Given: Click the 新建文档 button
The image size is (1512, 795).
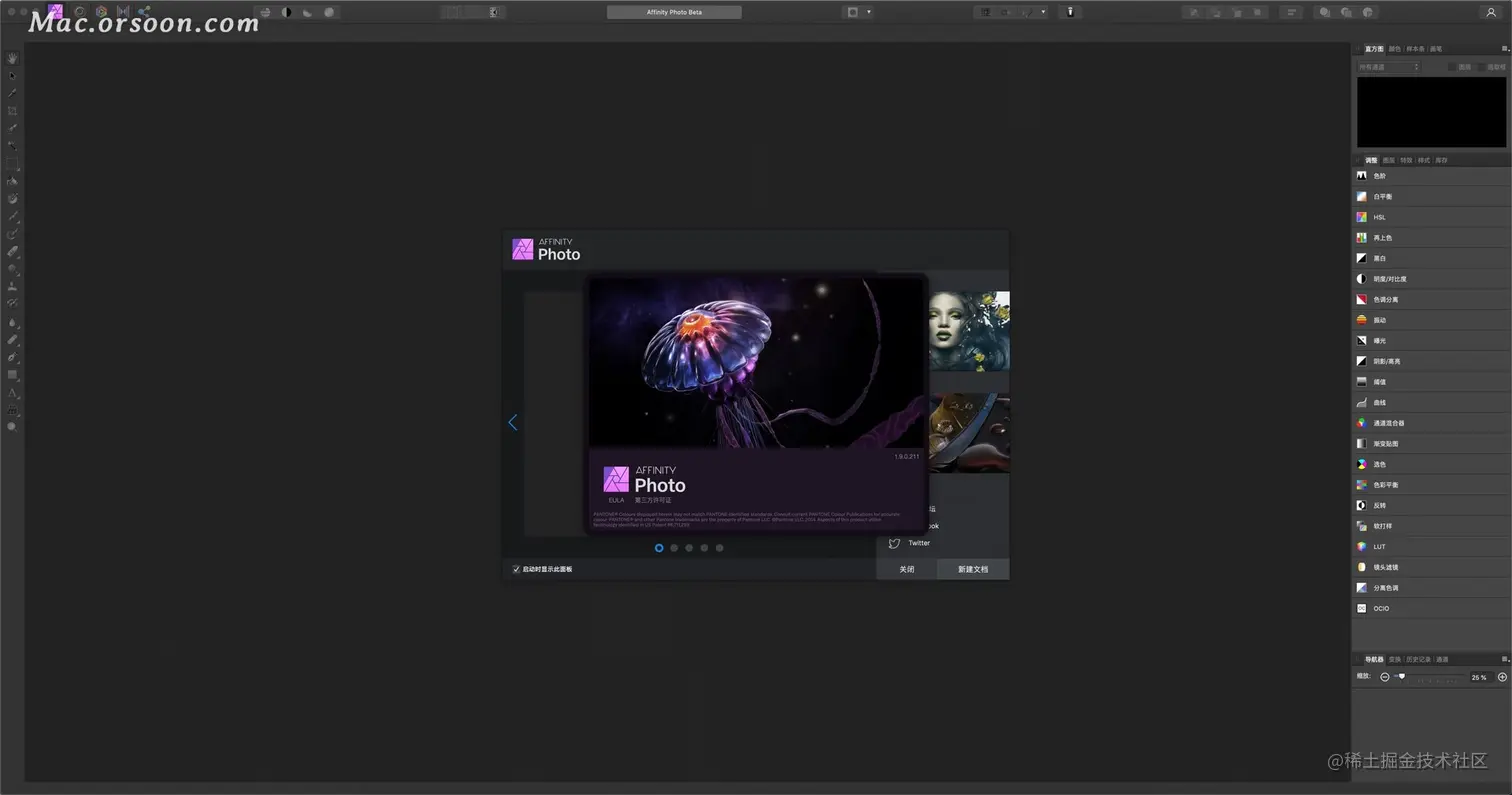Looking at the screenshot, I should tap(973, 569).
